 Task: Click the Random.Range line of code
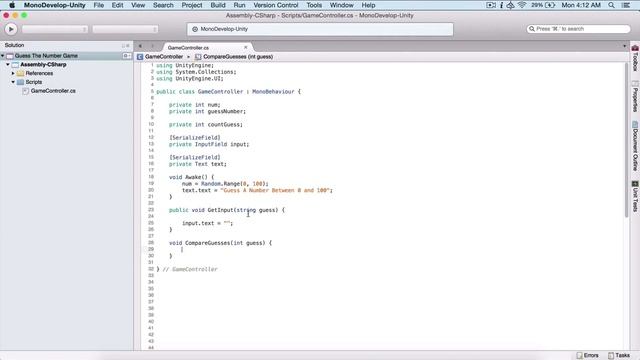[225, 184]
